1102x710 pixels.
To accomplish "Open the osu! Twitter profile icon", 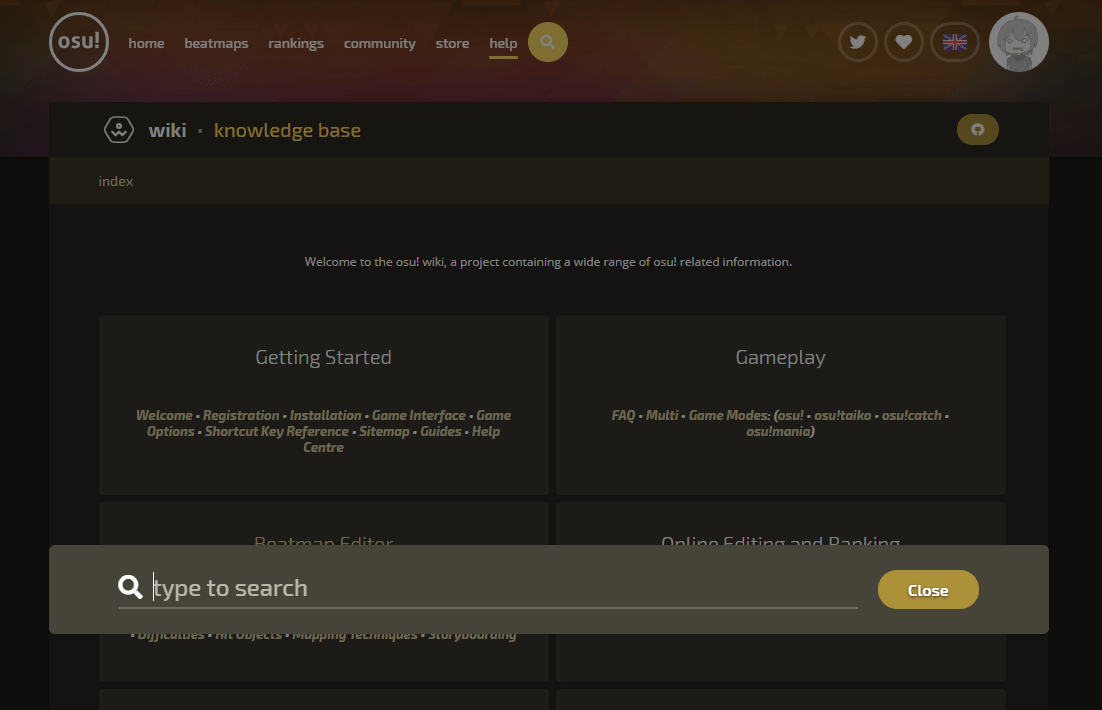I will 857,42.
